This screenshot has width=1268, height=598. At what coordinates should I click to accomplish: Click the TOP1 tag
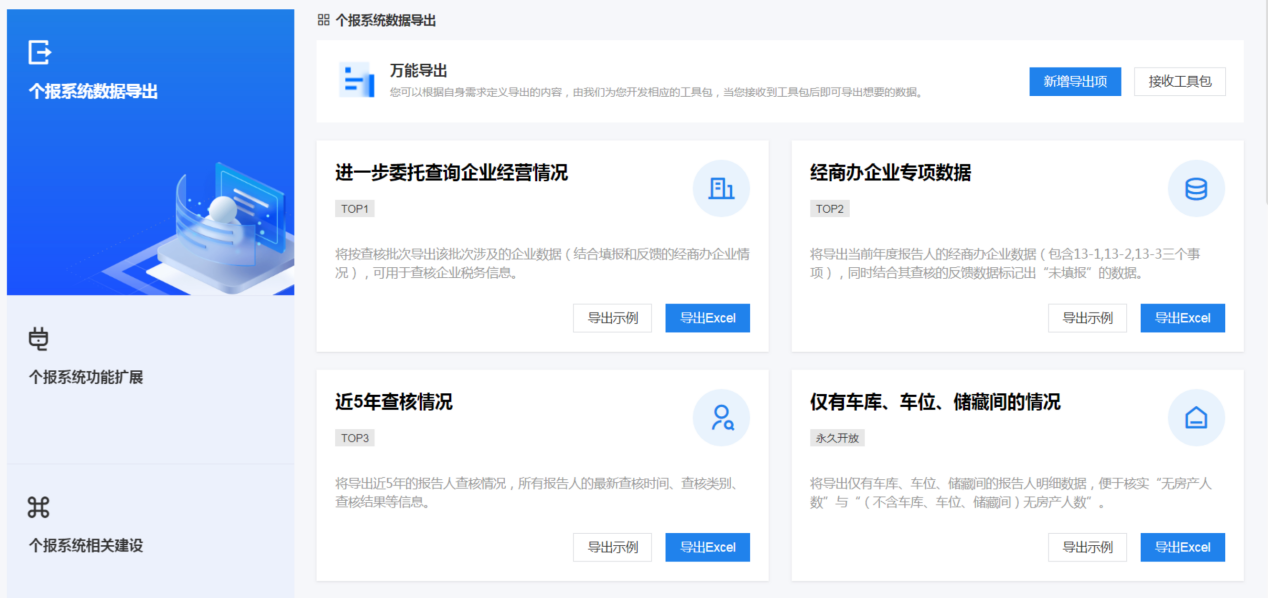click(354, 209)
